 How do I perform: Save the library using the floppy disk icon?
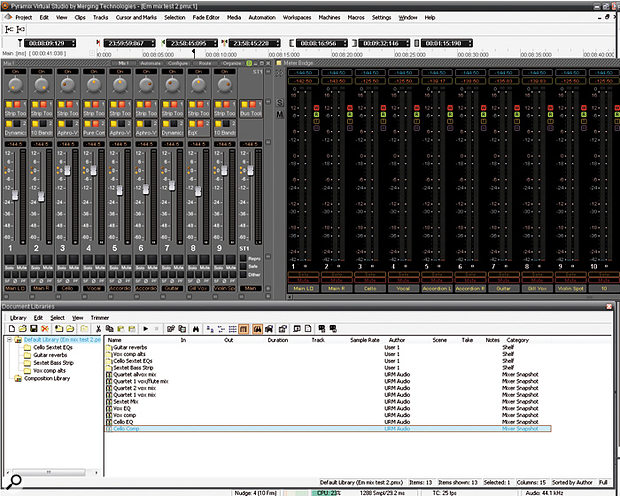[x=34, y=329]
